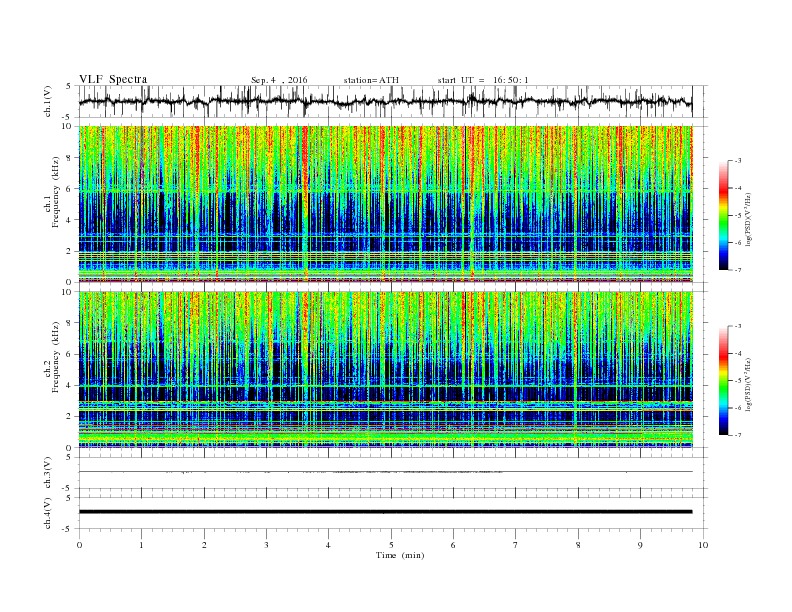Click the "2" kHz tick of ch.1 spectrogram
The height and width of the screenshot is (612, 792).
coord(71,251)
